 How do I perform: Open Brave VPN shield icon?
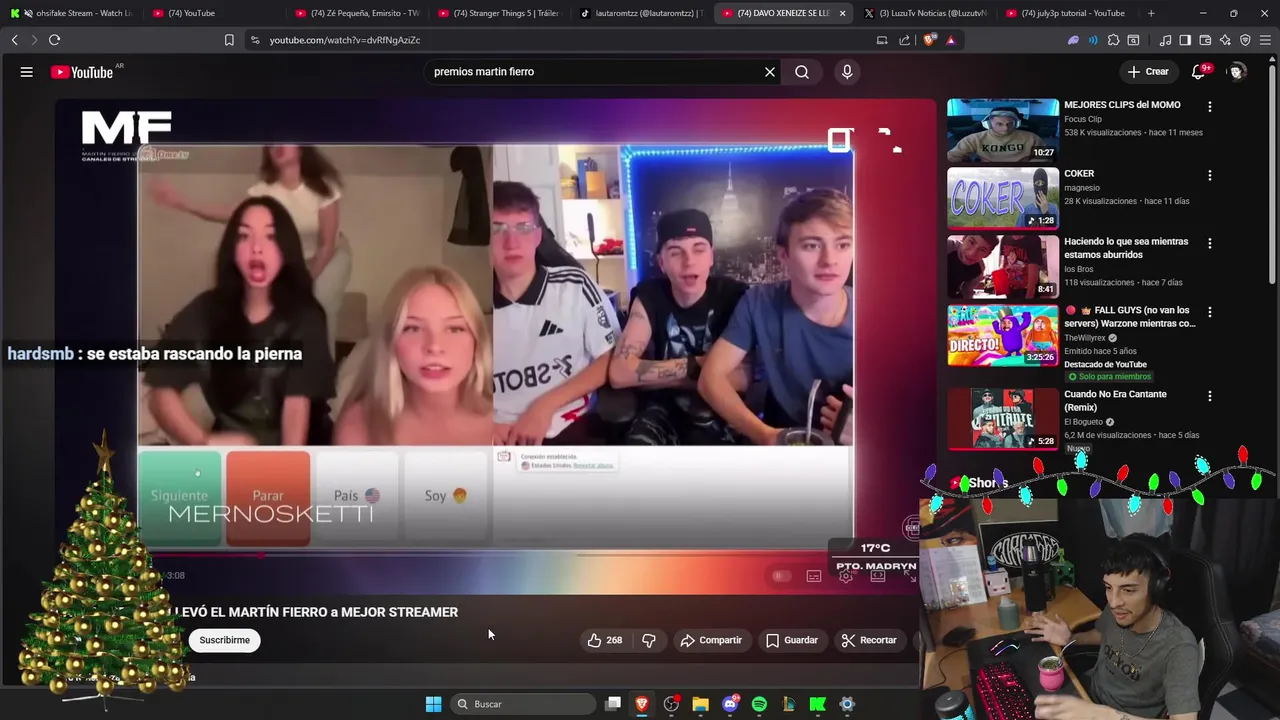1245,40
